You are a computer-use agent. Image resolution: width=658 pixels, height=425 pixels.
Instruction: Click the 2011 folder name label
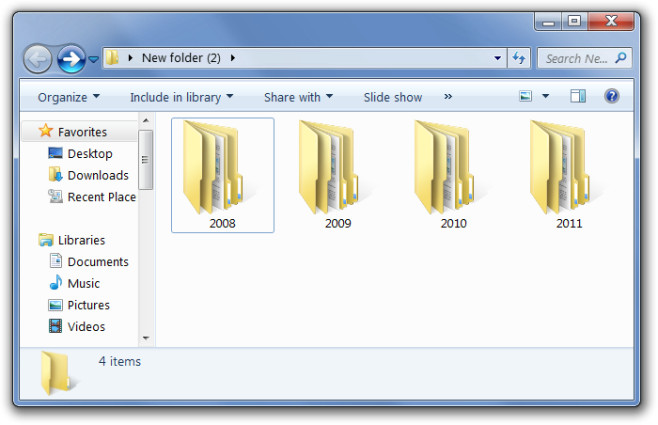point(569,223)
